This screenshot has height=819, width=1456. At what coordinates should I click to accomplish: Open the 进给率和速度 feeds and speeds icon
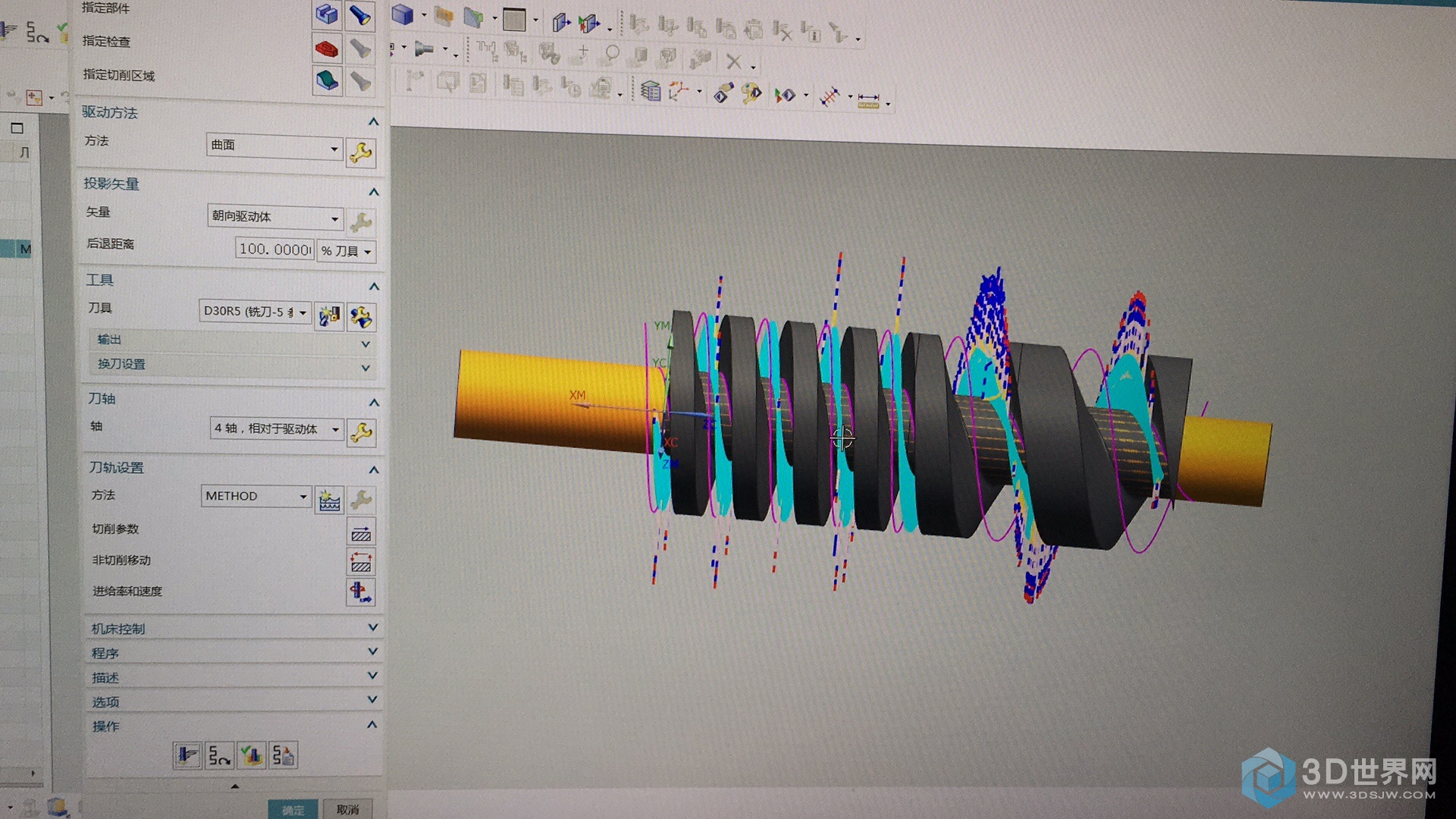click(361, 591)
